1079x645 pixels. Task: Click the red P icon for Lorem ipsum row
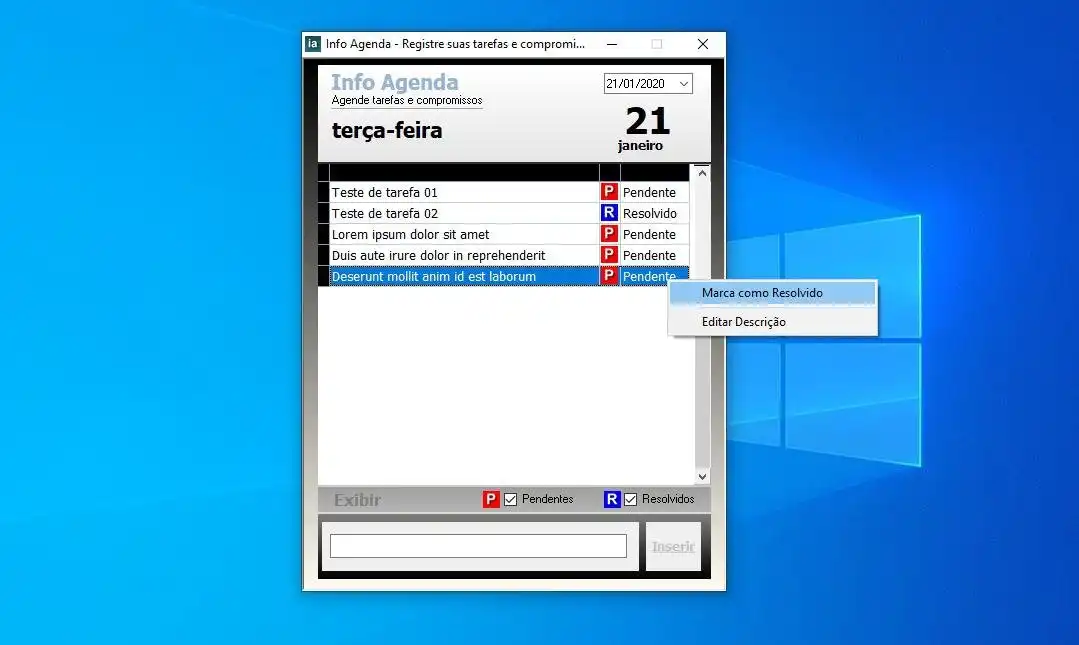(609, 234)
